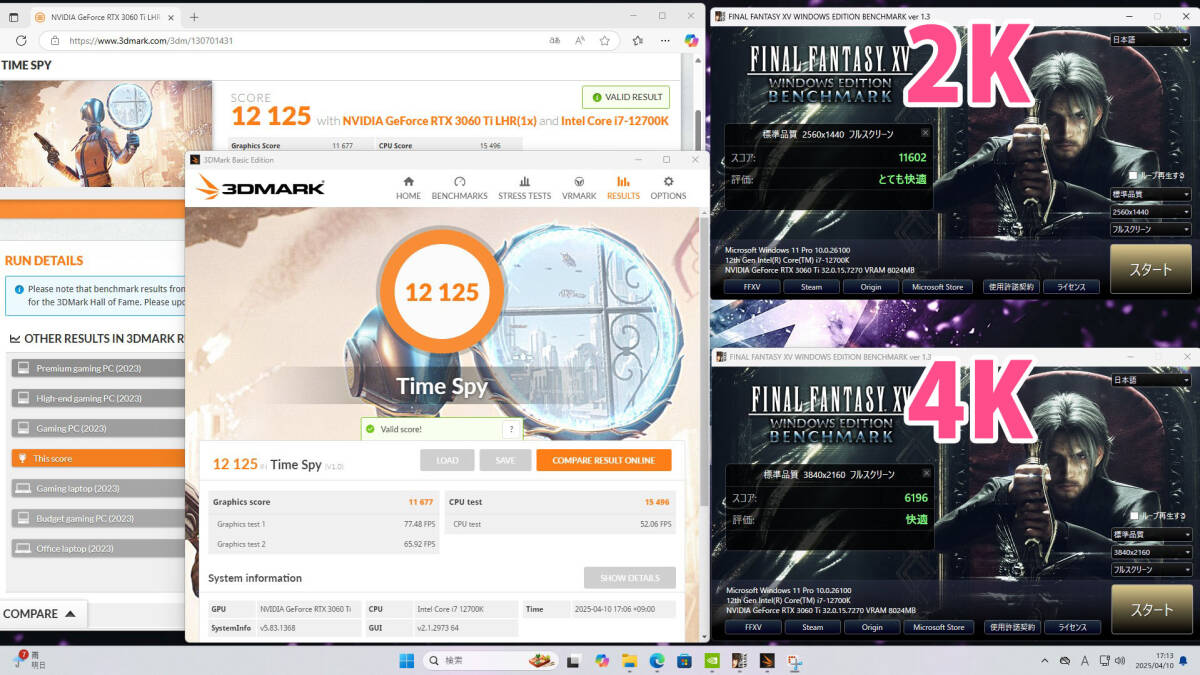Click 使用許諾契約 in 4K benchmark window
The width and height of the screenshot is (1200, 675).
tap(1011, 627)
